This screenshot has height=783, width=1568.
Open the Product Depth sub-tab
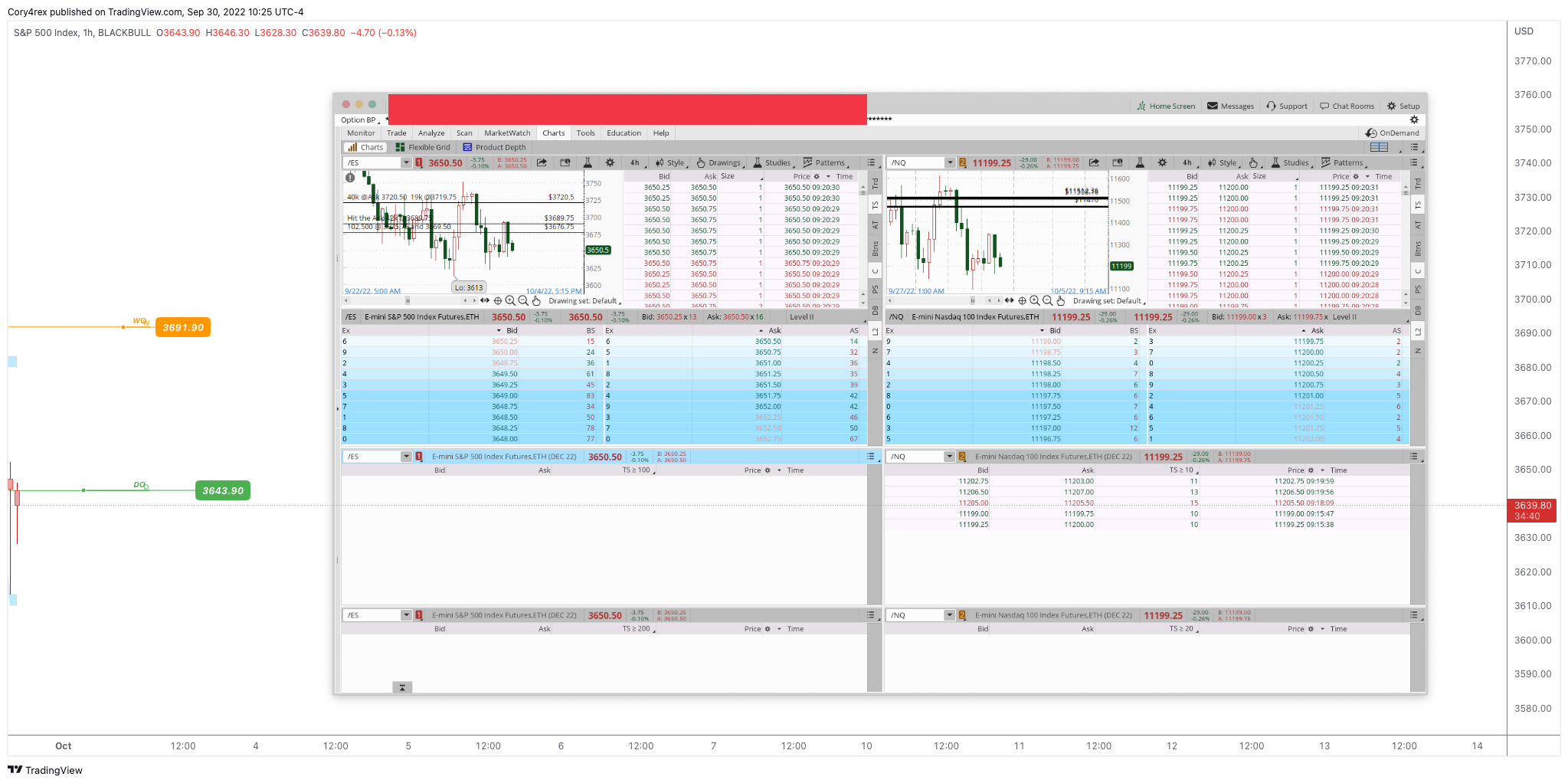pos(494,147)
